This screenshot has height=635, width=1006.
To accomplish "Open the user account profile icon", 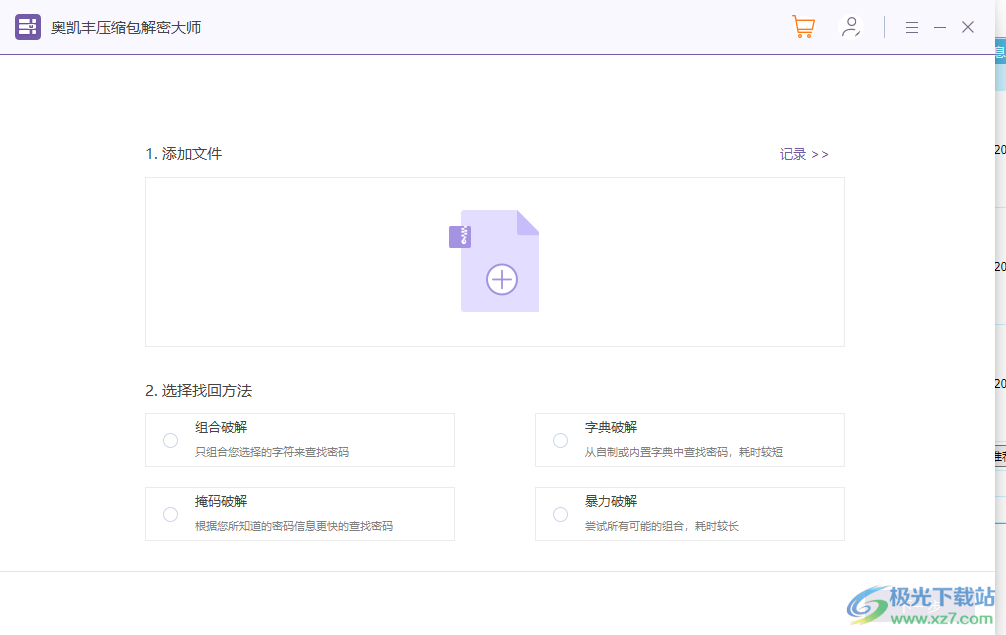I will pos(851,27).
